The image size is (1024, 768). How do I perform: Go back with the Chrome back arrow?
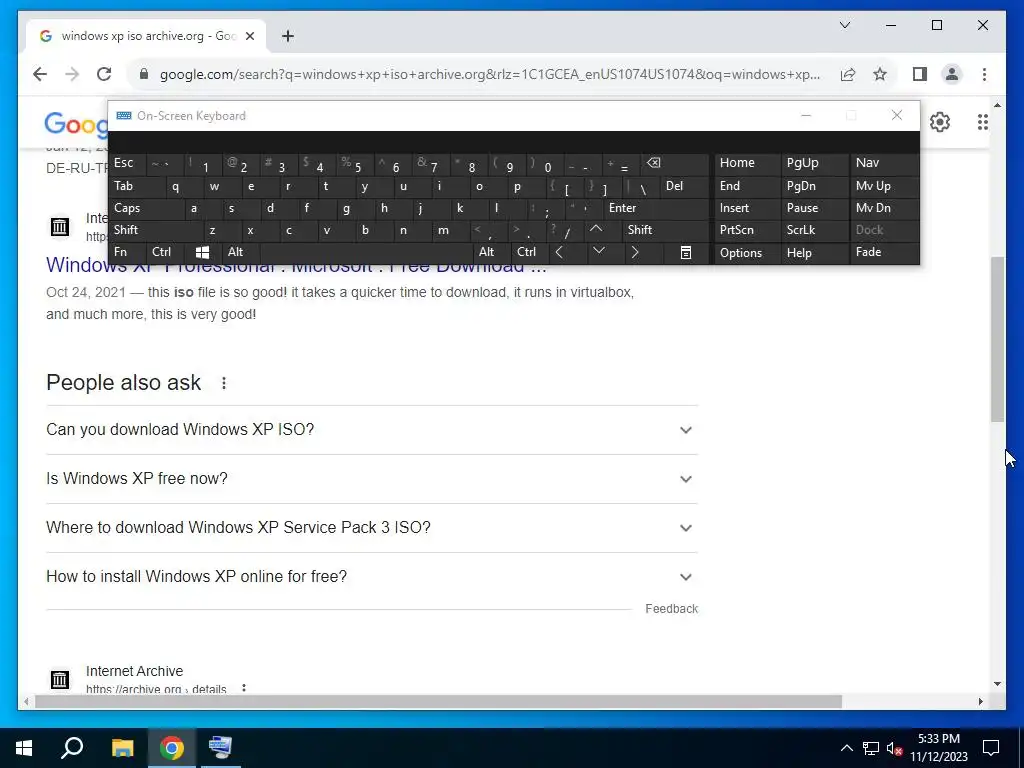pos(40,74)
